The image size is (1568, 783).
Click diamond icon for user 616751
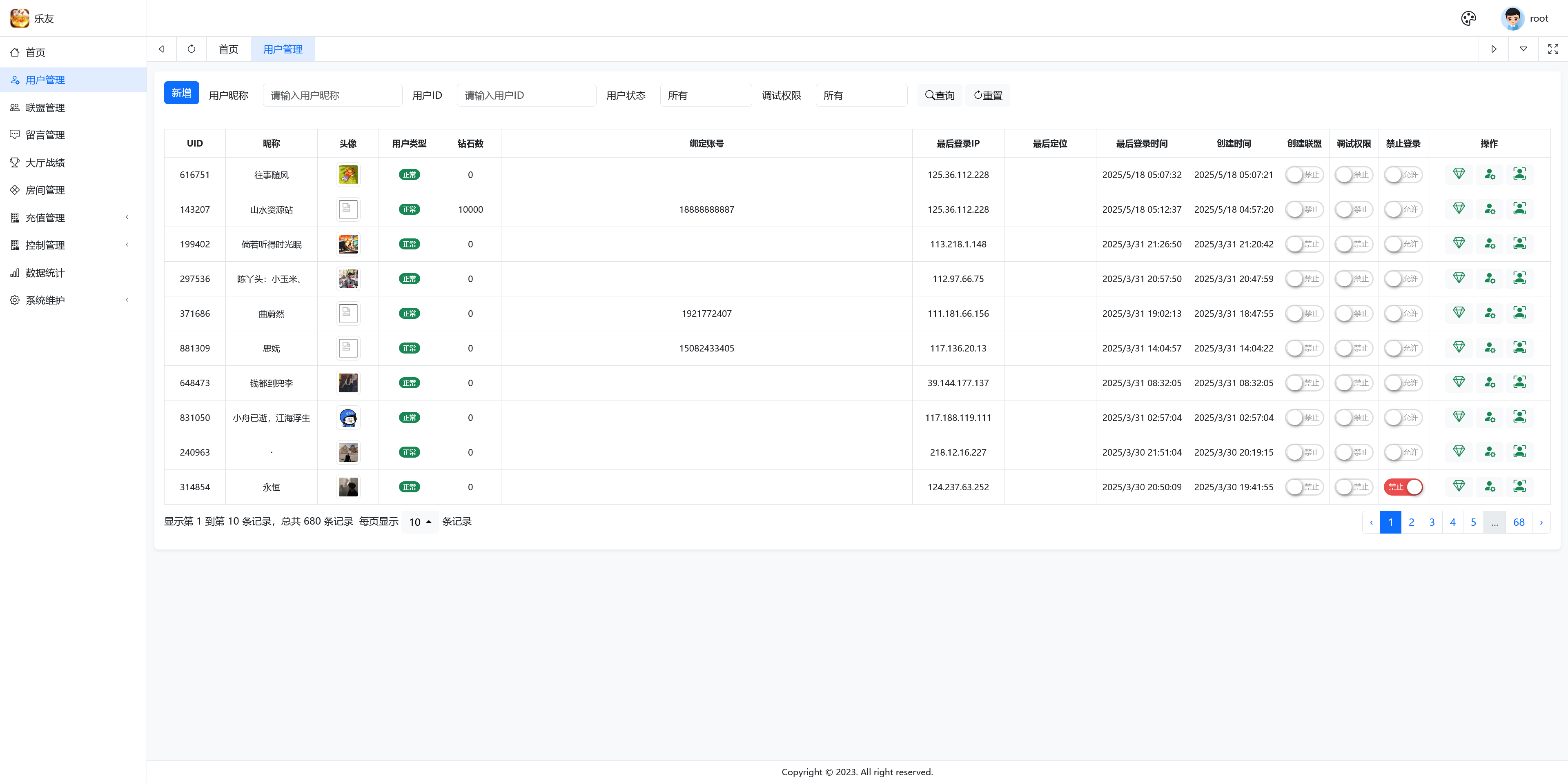coord(1459,174)
